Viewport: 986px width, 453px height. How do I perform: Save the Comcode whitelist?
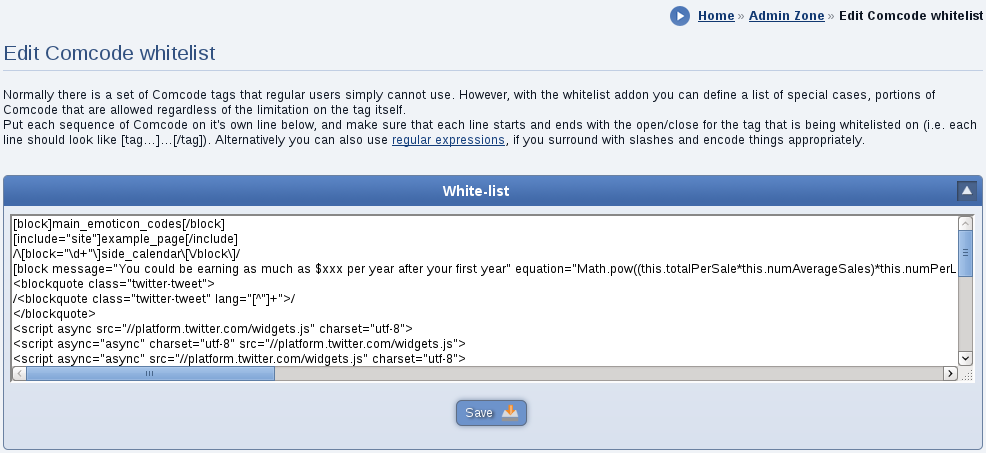pos(491,413)
